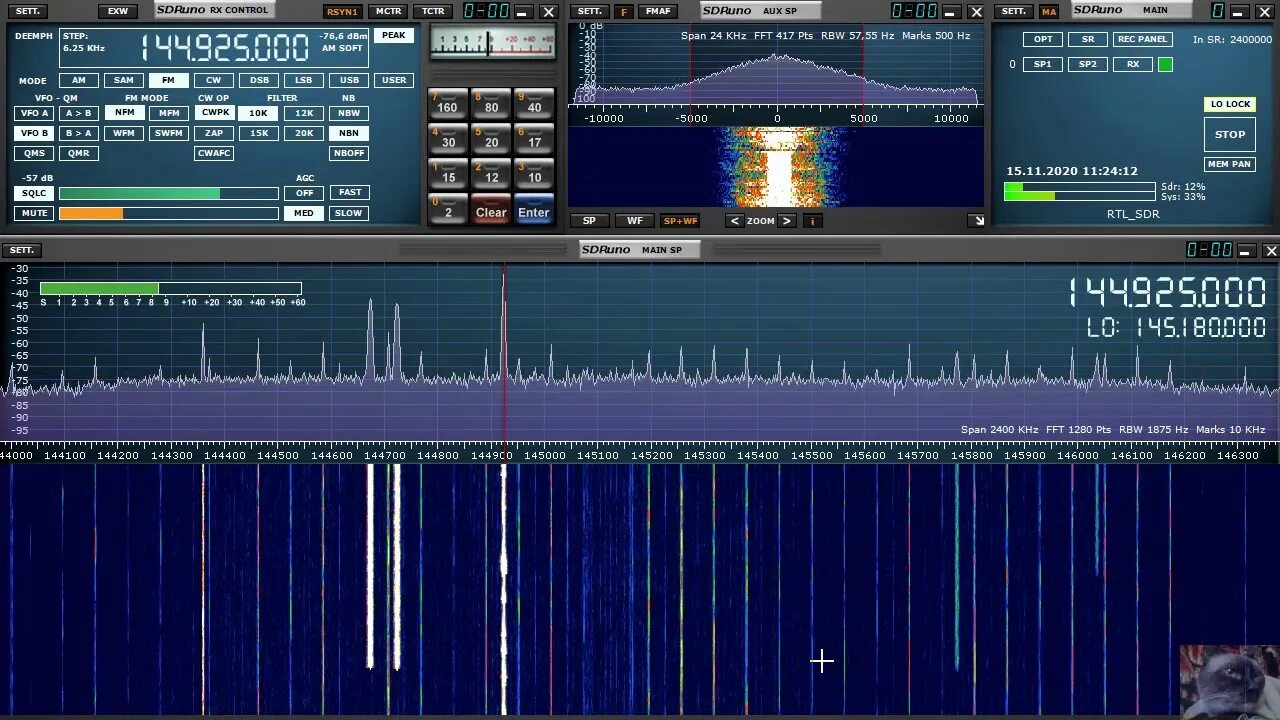Set AGC to FAST
The height and width of the screenshot is (720, 1280).
pos(350,192)
